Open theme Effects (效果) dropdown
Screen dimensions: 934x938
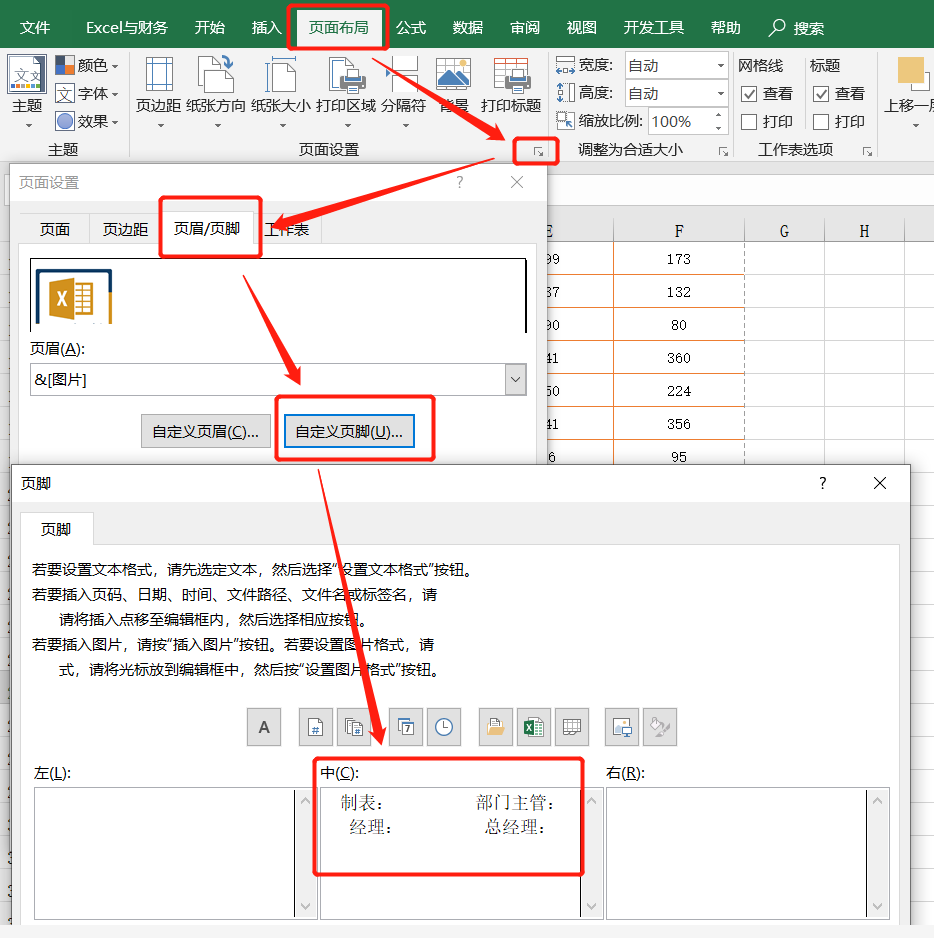pyautogui.click(x=87, y=121)
